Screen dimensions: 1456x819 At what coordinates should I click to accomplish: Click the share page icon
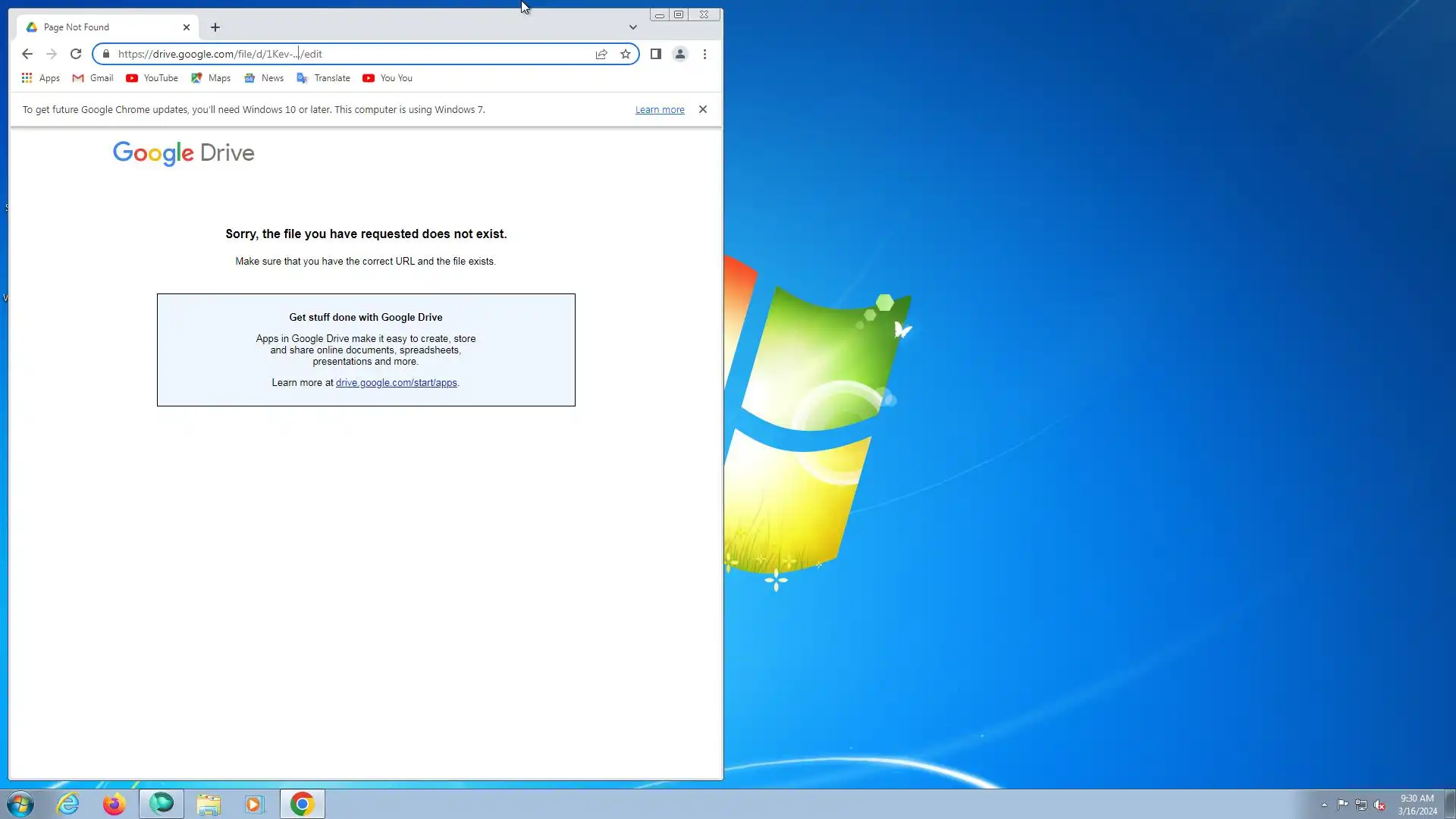[x=601, y=54]
